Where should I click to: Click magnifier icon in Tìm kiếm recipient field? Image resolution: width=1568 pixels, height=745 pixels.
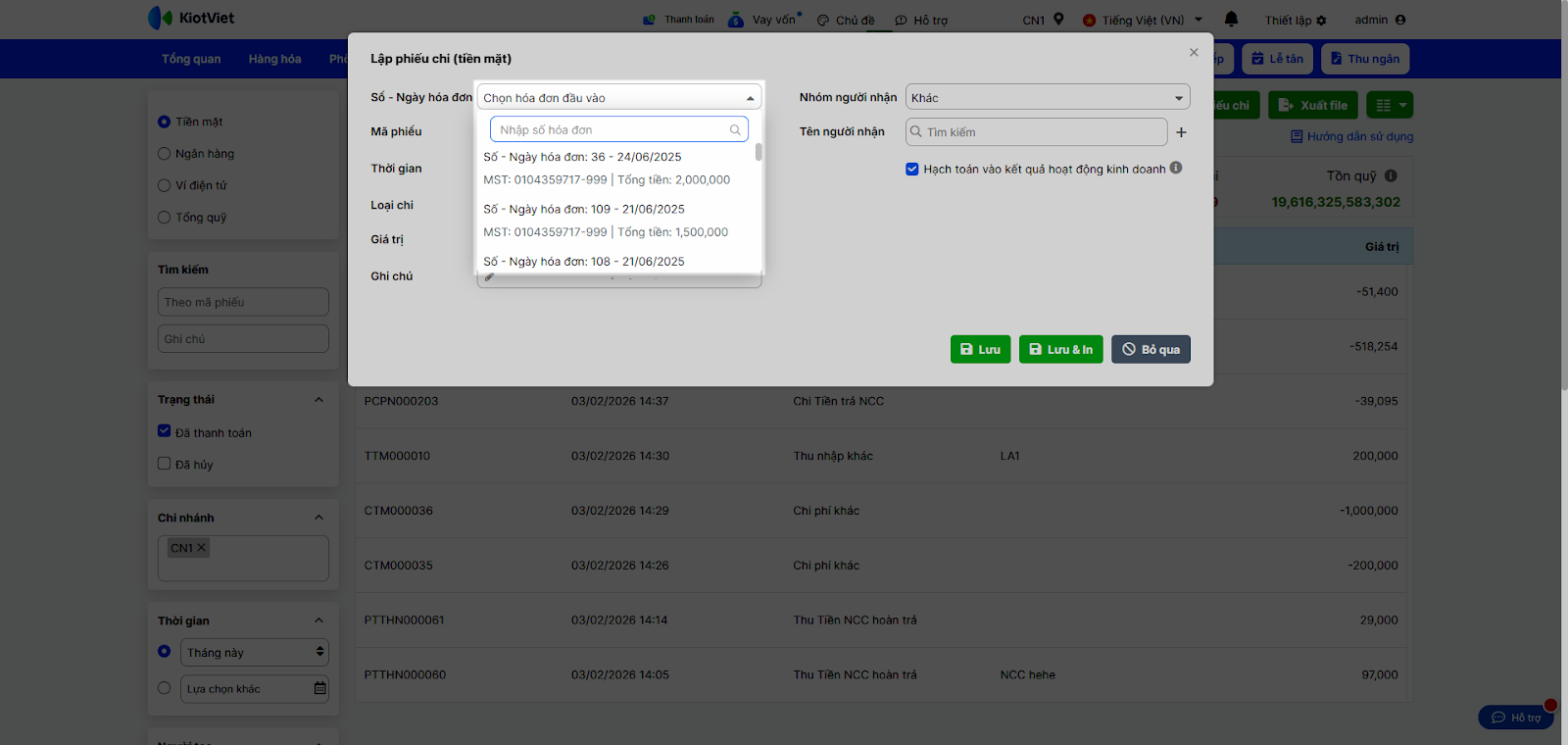[x=916, y=131]
